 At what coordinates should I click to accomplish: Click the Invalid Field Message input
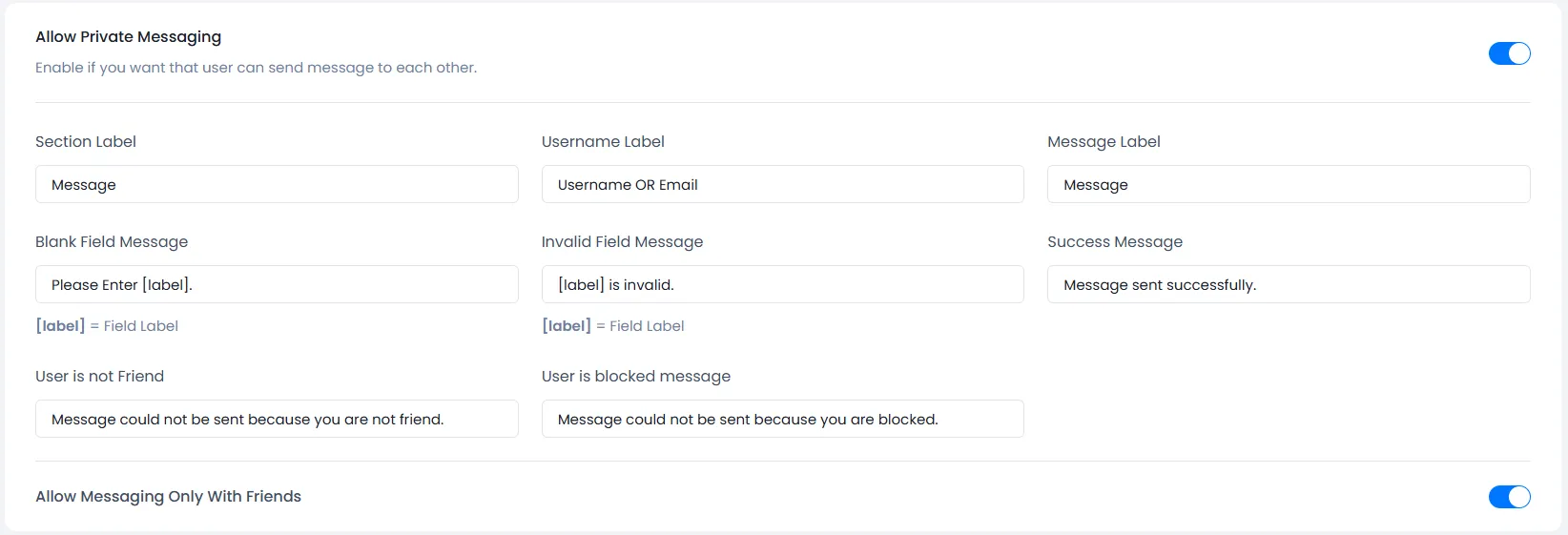(782, 284)
